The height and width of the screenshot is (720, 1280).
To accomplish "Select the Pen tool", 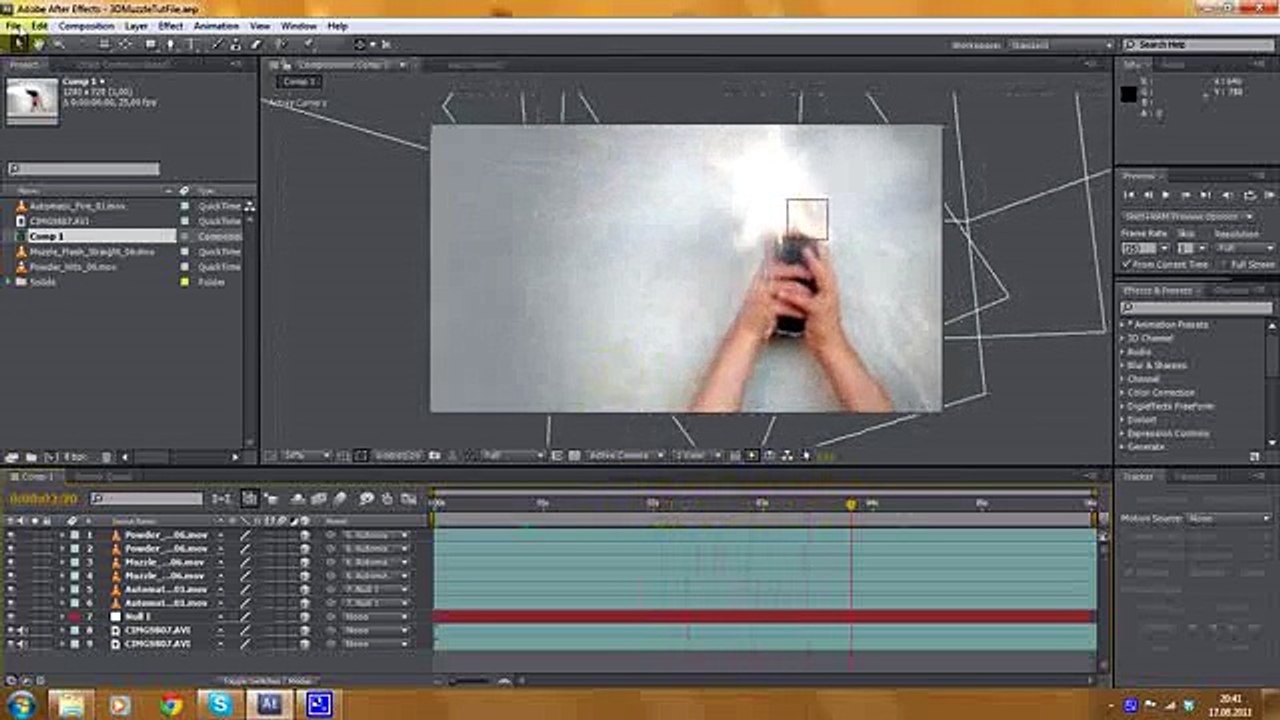I will point(170,44).
